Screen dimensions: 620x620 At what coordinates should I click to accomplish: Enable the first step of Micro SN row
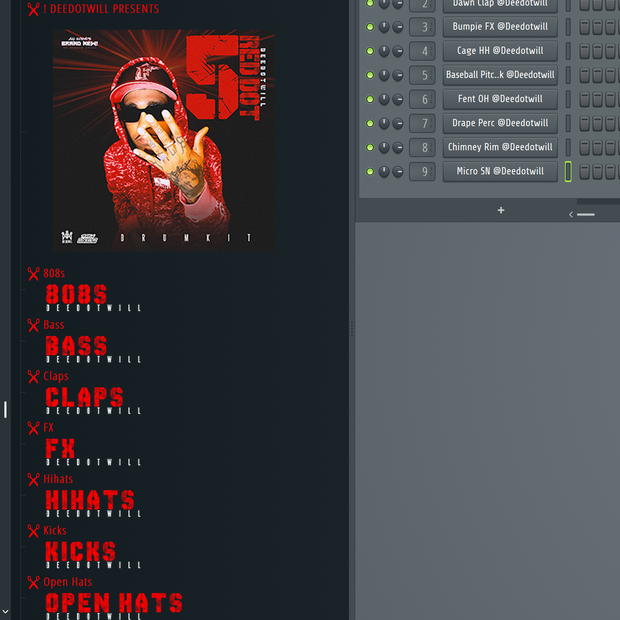point(584,172)
